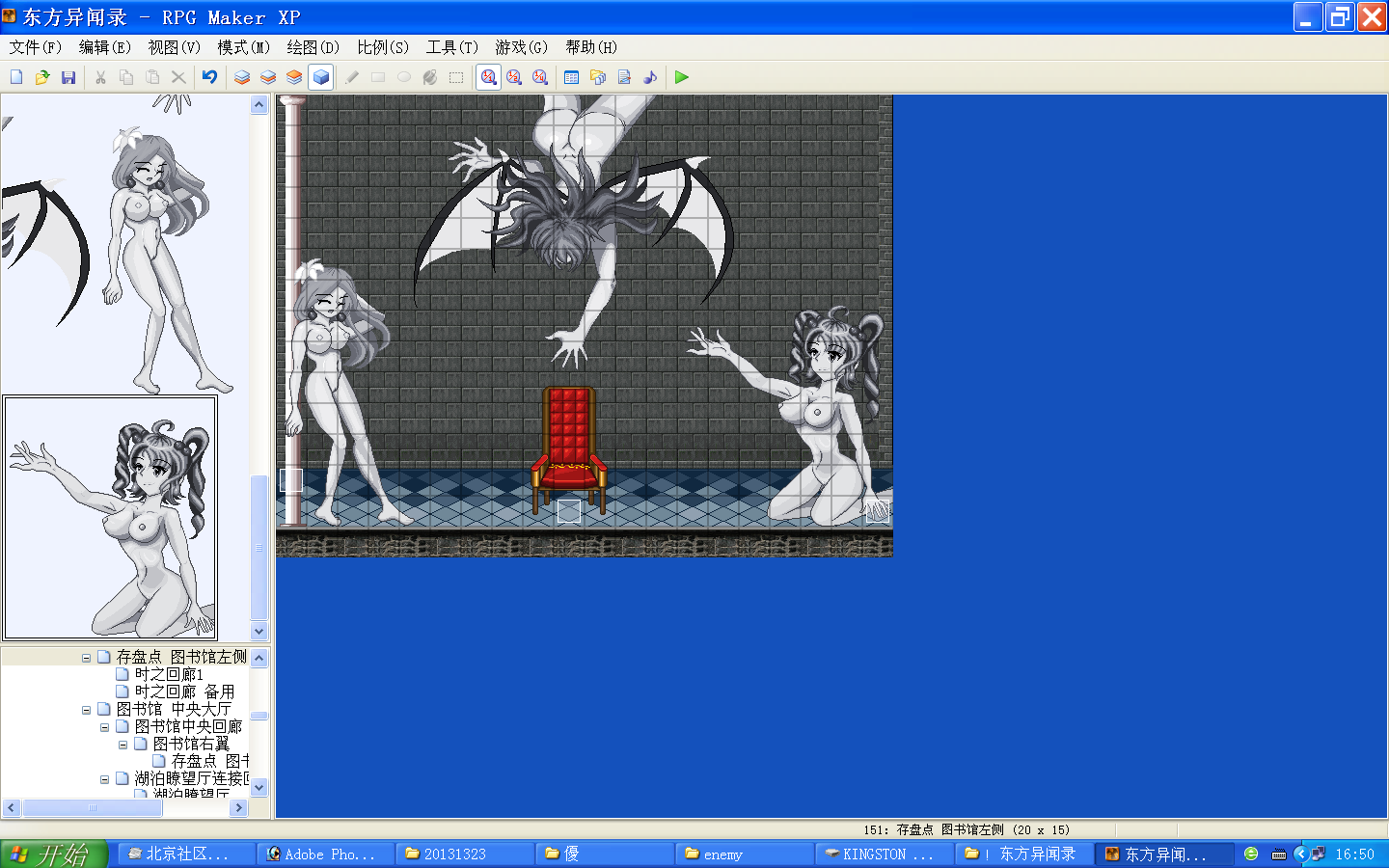1389x868 pixels.
Task: Open the Database icon
Action: coord(572,77)
